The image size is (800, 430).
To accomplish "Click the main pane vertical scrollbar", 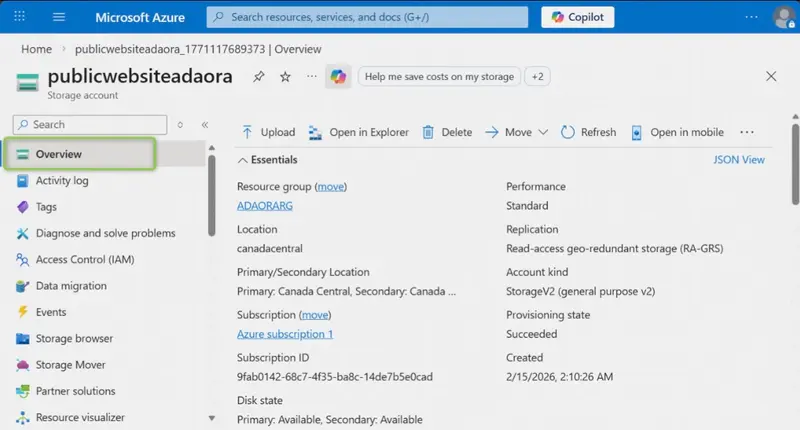I will [x=795, y=163].
